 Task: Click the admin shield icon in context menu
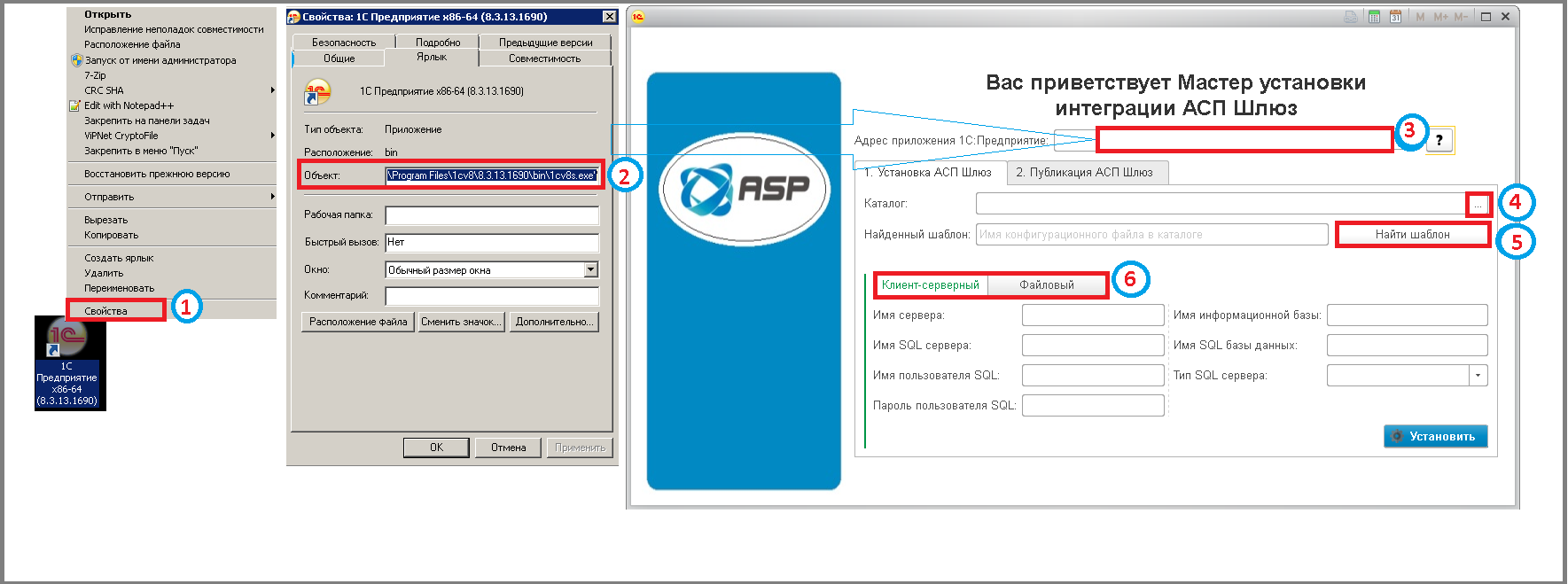click(x=76, y=60)
